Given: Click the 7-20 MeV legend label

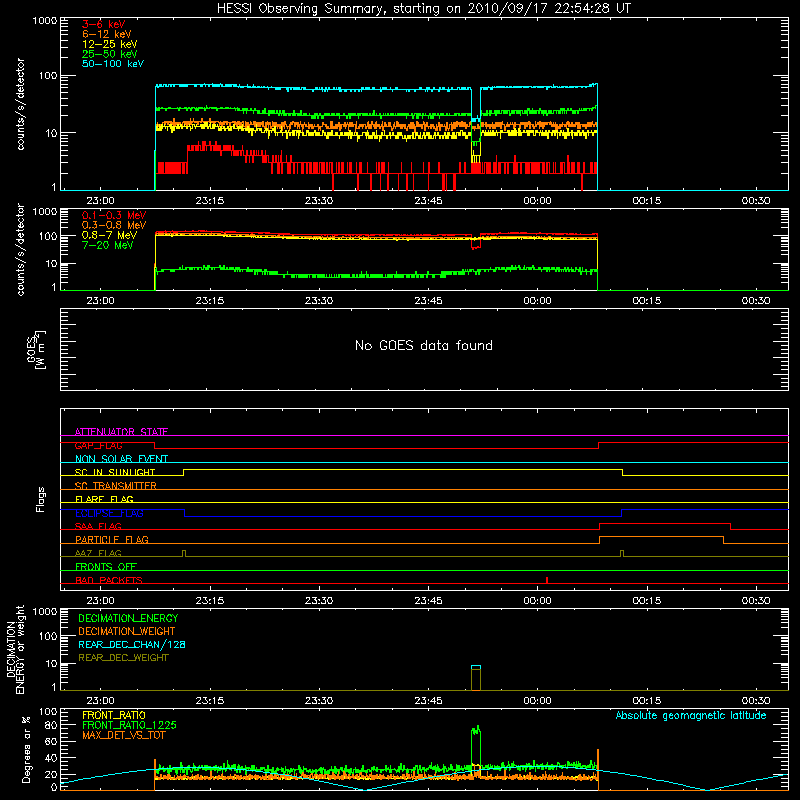Looking at the screenshot, I should [108, 245].
